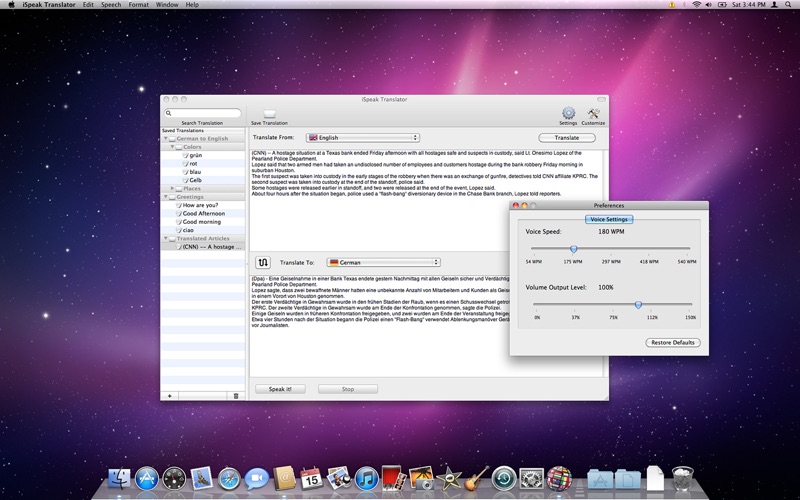
Task: Open the Translate From English dropdown
Action: [x=363, y=138]
